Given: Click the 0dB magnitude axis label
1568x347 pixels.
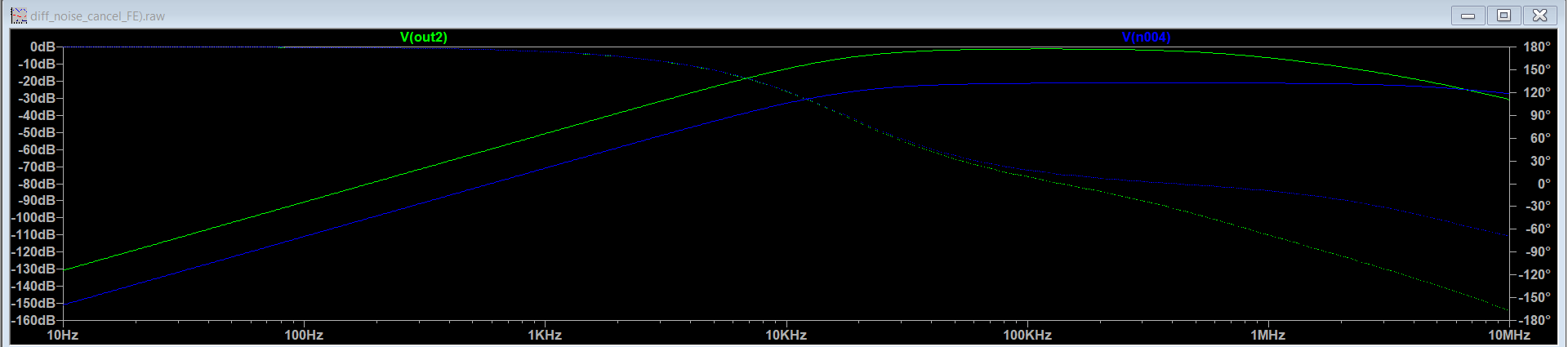Looking at the screenshot, I should (x=42, y=47).
